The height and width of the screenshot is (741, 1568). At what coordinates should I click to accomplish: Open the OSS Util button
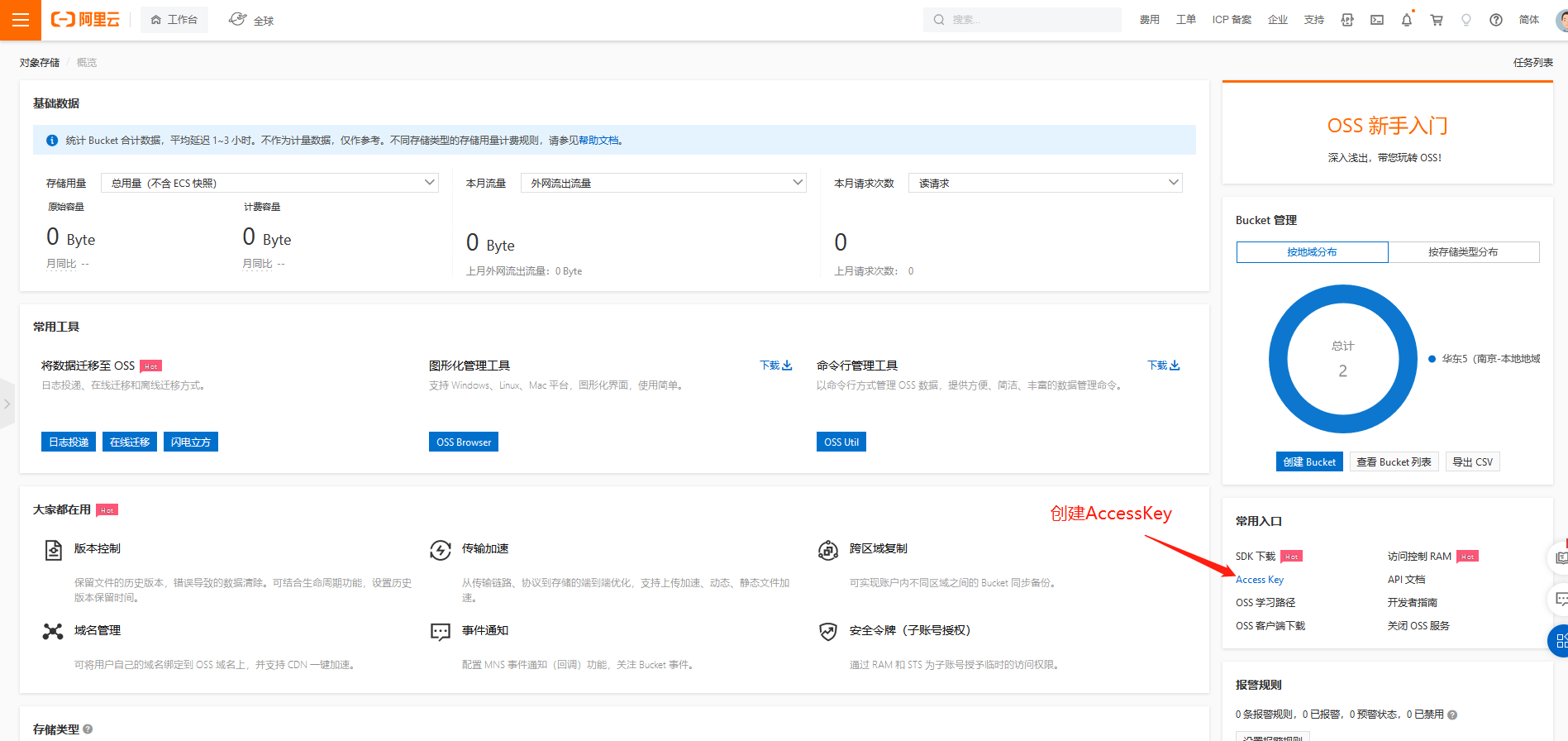[841, 442]
